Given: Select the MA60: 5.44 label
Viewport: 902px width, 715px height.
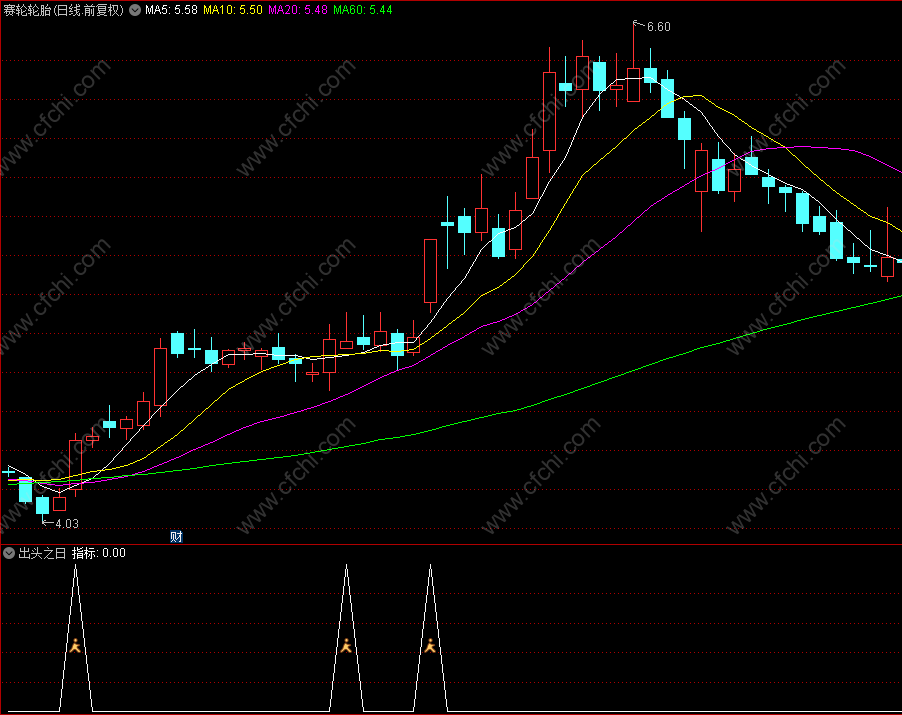Looking at the screenshot, I should point(362,10).
